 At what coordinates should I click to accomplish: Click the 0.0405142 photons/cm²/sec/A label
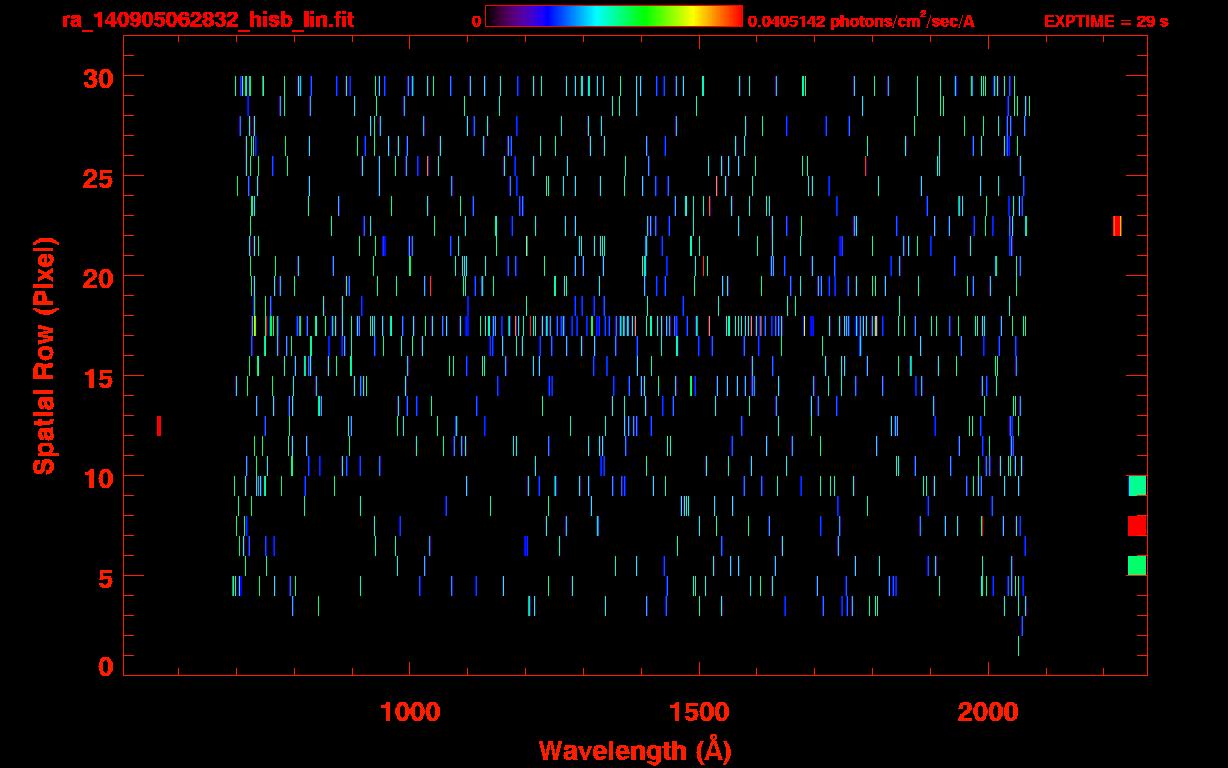861,20
